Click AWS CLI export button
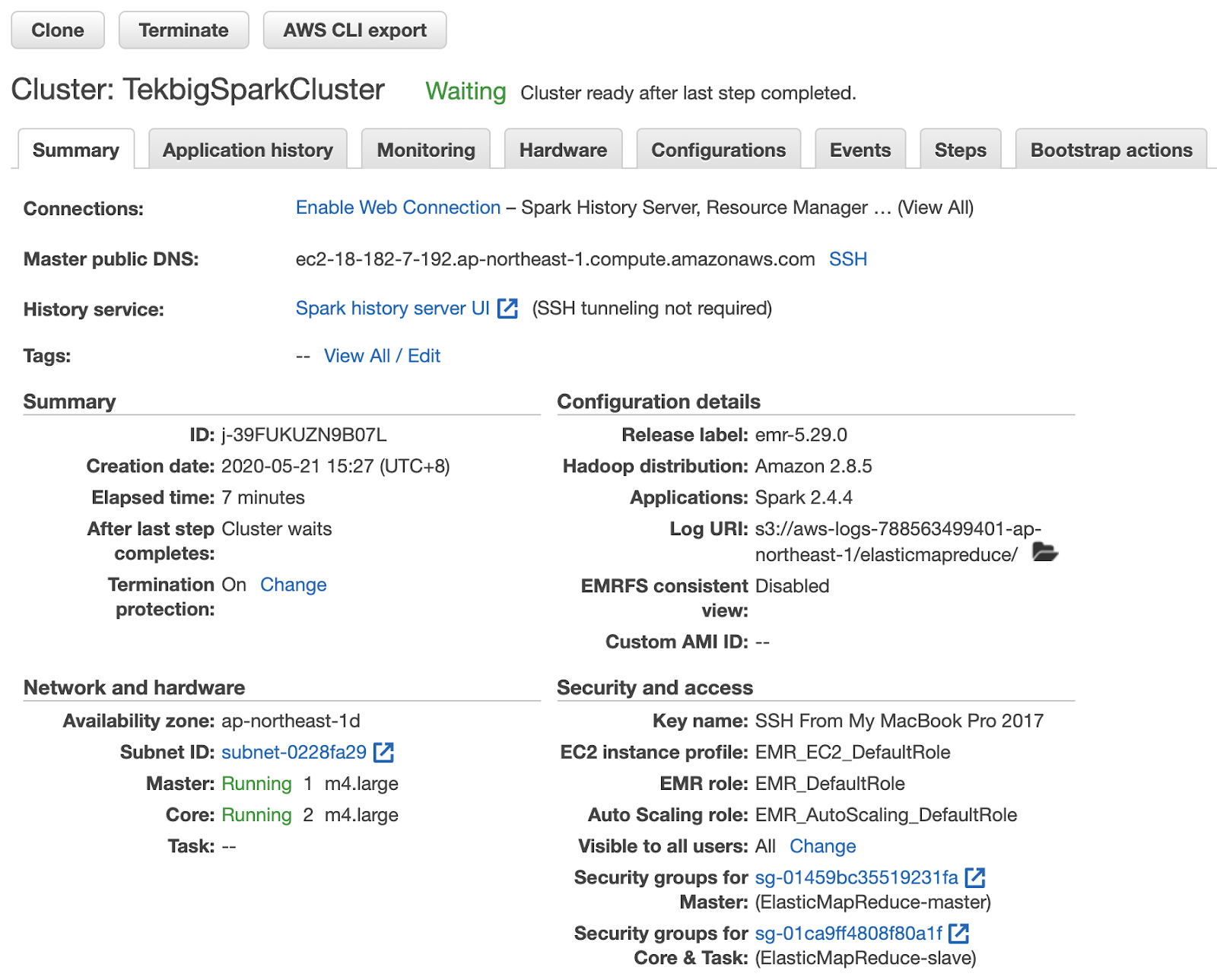Screen dimensions: 1217x980 [354, 30]
